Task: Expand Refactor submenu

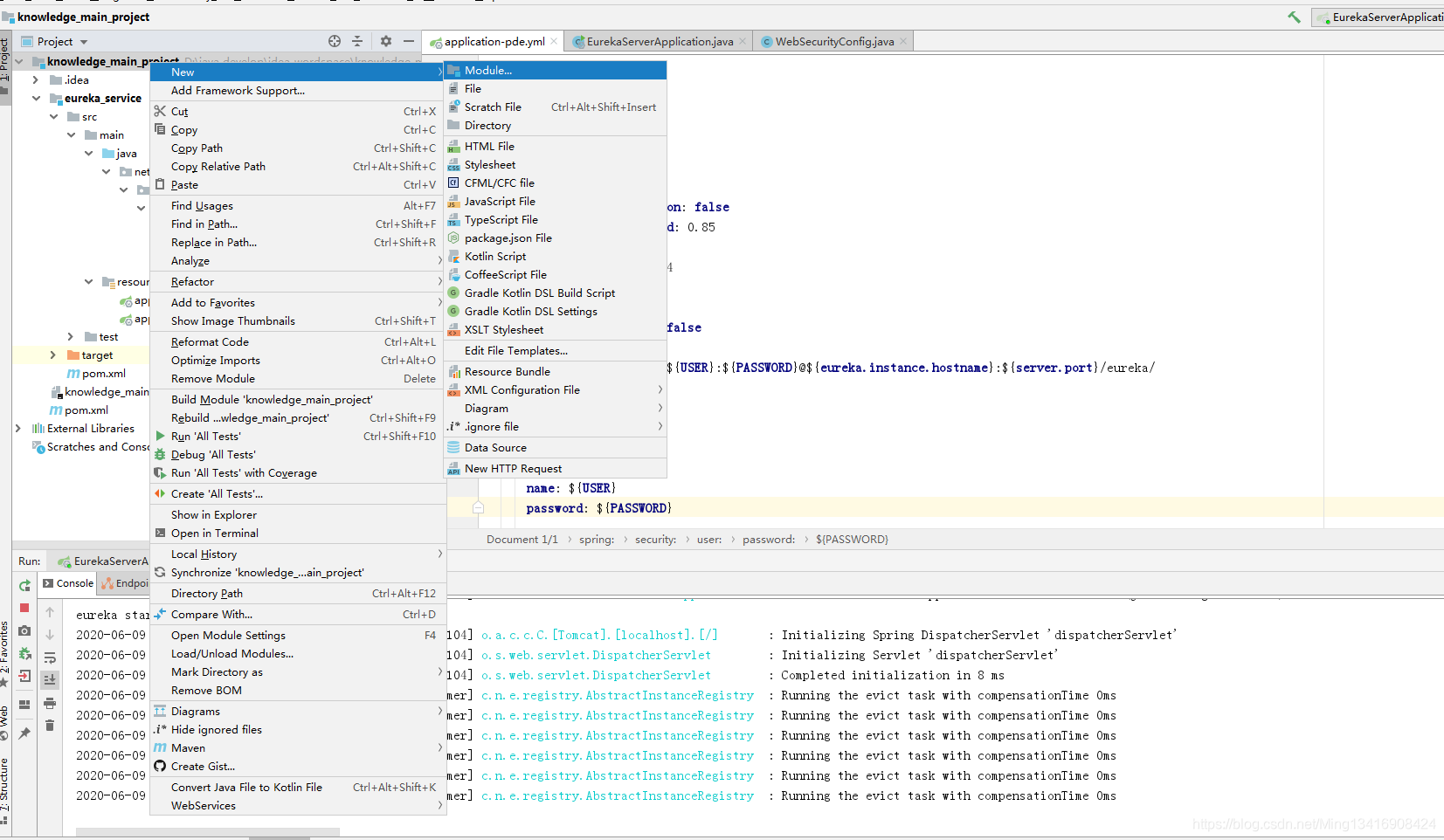Action: coord(297,282)
